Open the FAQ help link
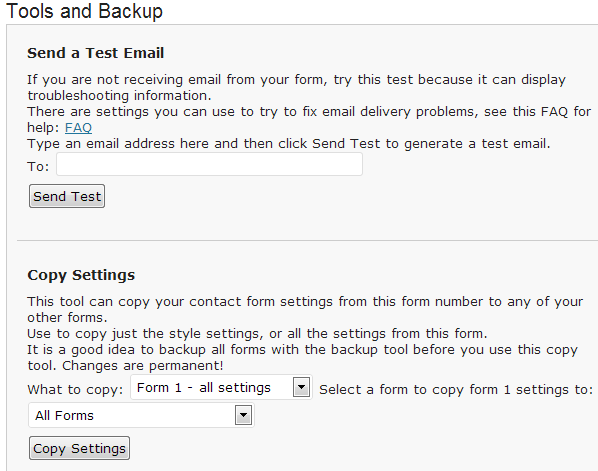The image size is (598, 471). point(78,127)
